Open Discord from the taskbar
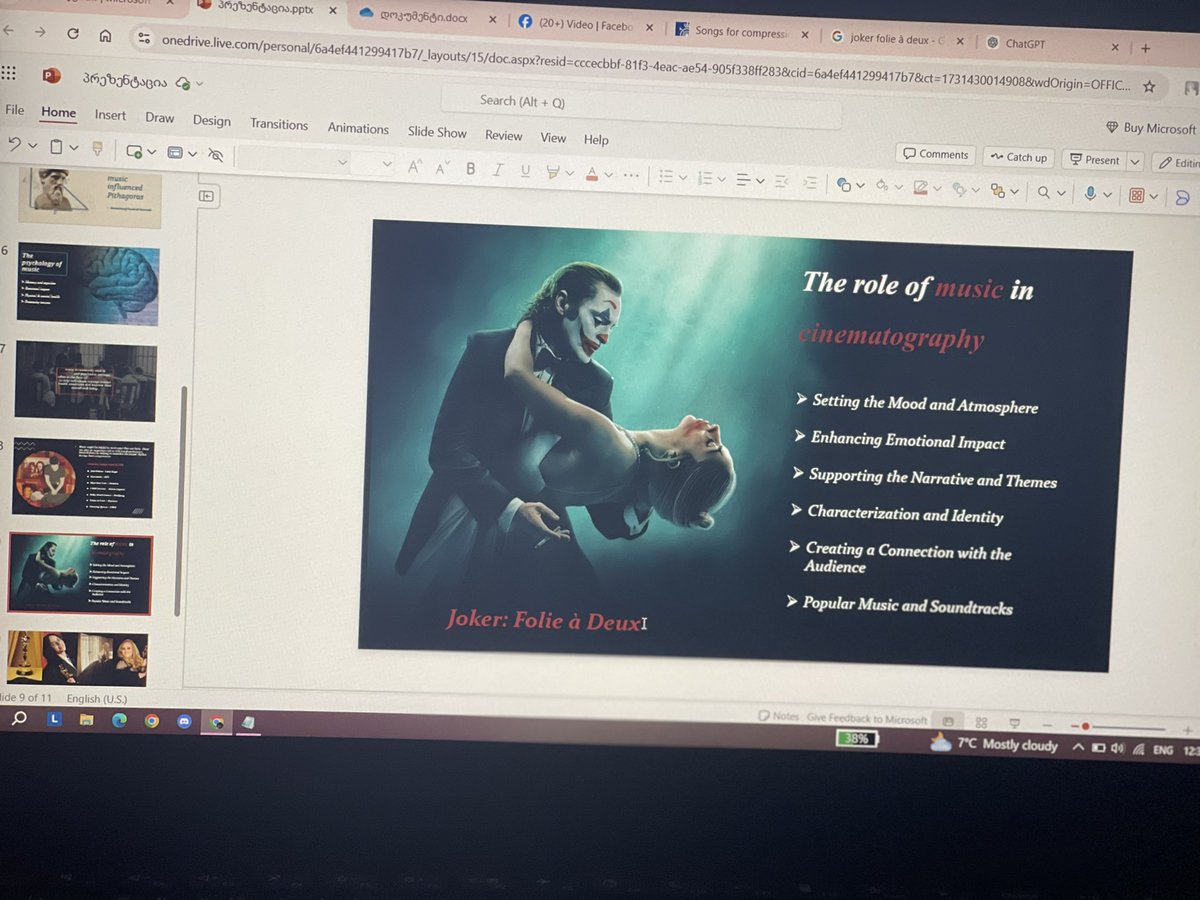The width and height of the screenshot is (1200, 900). click(x=183, y=721)
